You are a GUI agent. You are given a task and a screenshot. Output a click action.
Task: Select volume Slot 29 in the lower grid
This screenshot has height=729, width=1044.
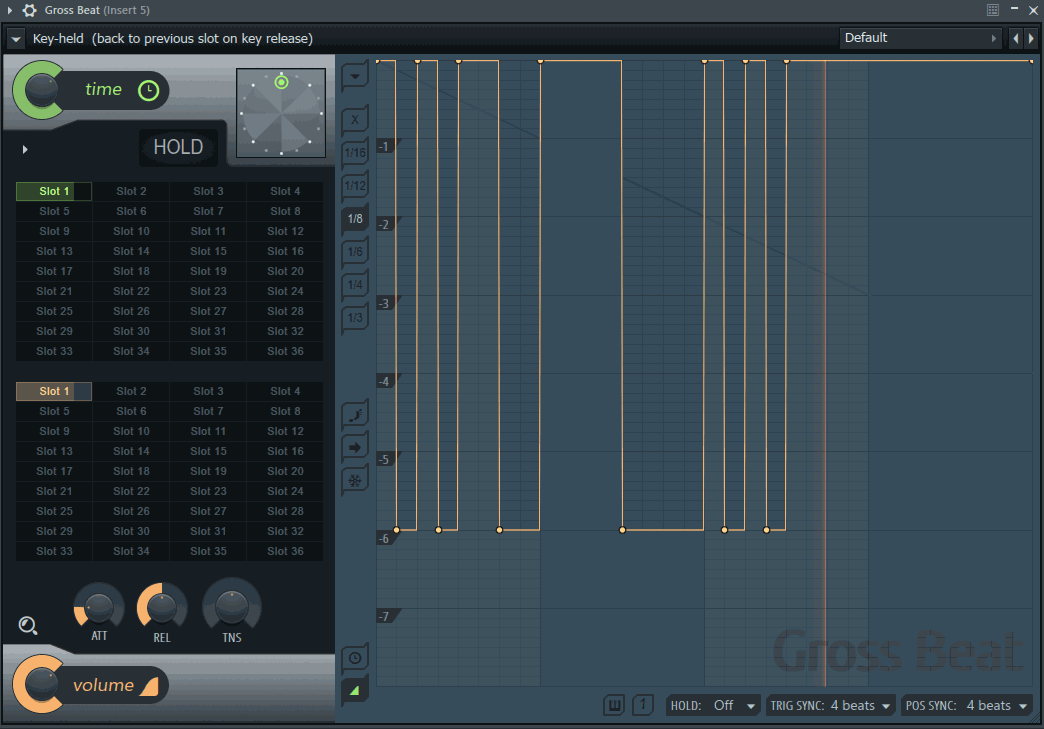tap(54, 531)
